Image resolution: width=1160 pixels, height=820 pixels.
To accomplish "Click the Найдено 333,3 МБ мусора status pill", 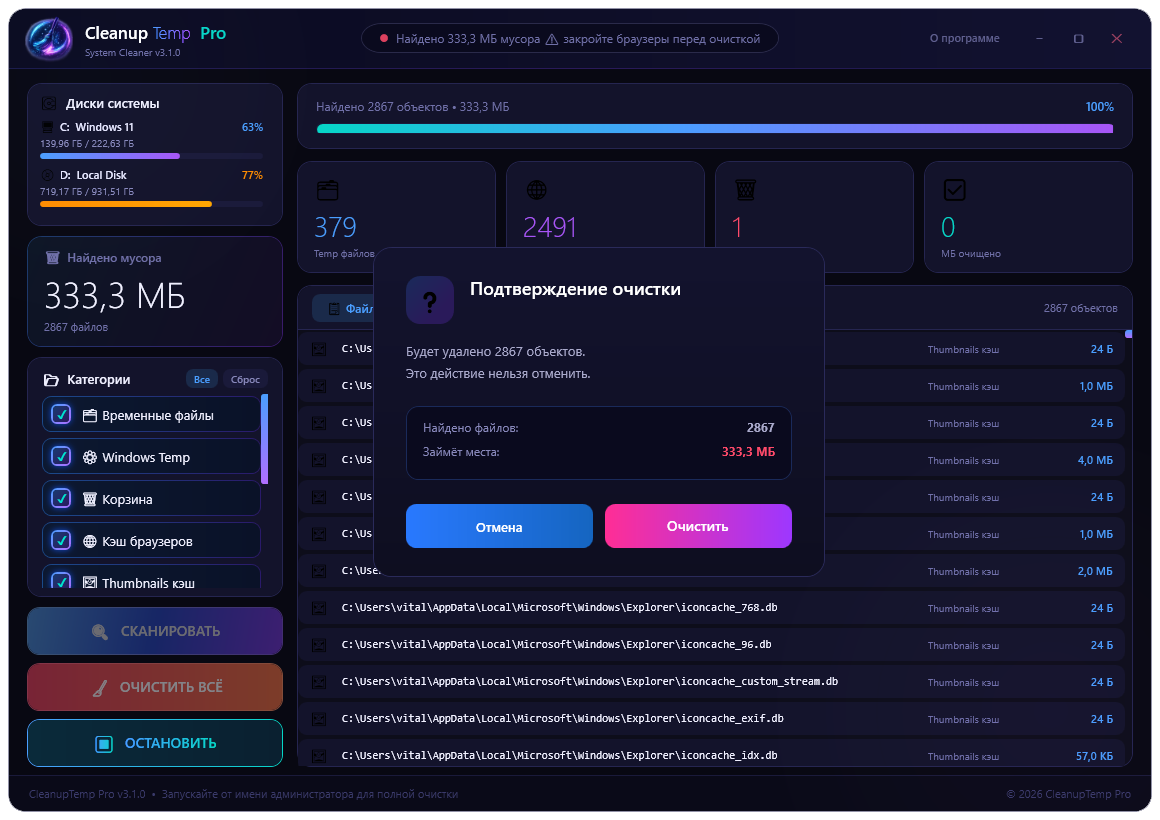I will tap(570, 38).
